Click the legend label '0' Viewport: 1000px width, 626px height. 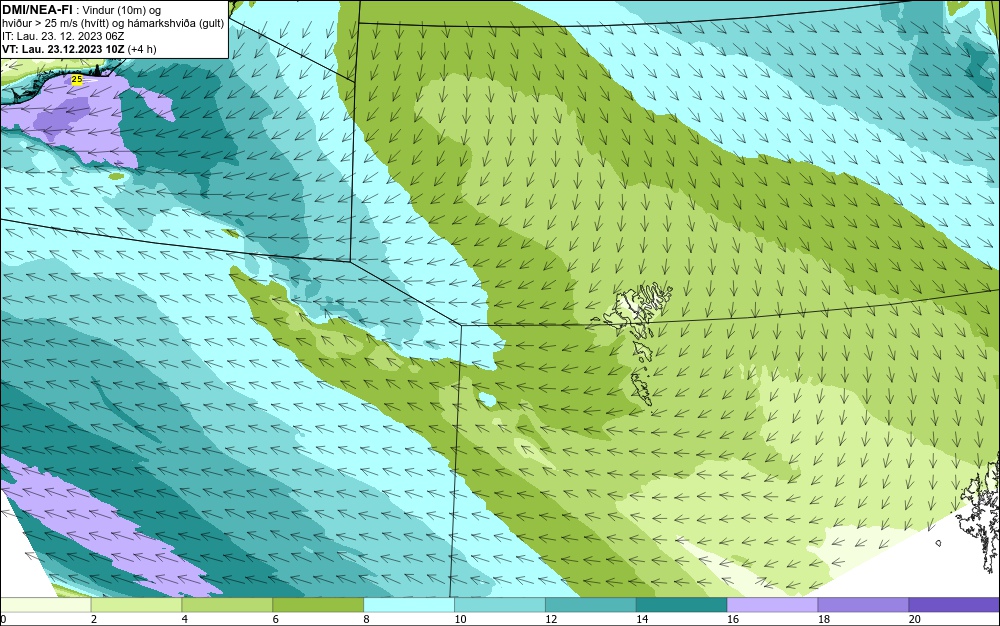pos(3,619)
